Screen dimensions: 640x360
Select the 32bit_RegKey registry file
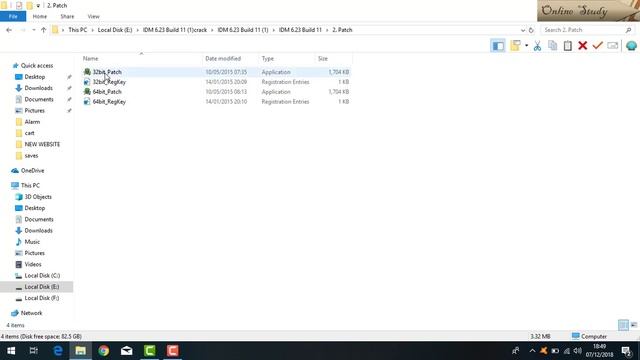click(109, 82)
